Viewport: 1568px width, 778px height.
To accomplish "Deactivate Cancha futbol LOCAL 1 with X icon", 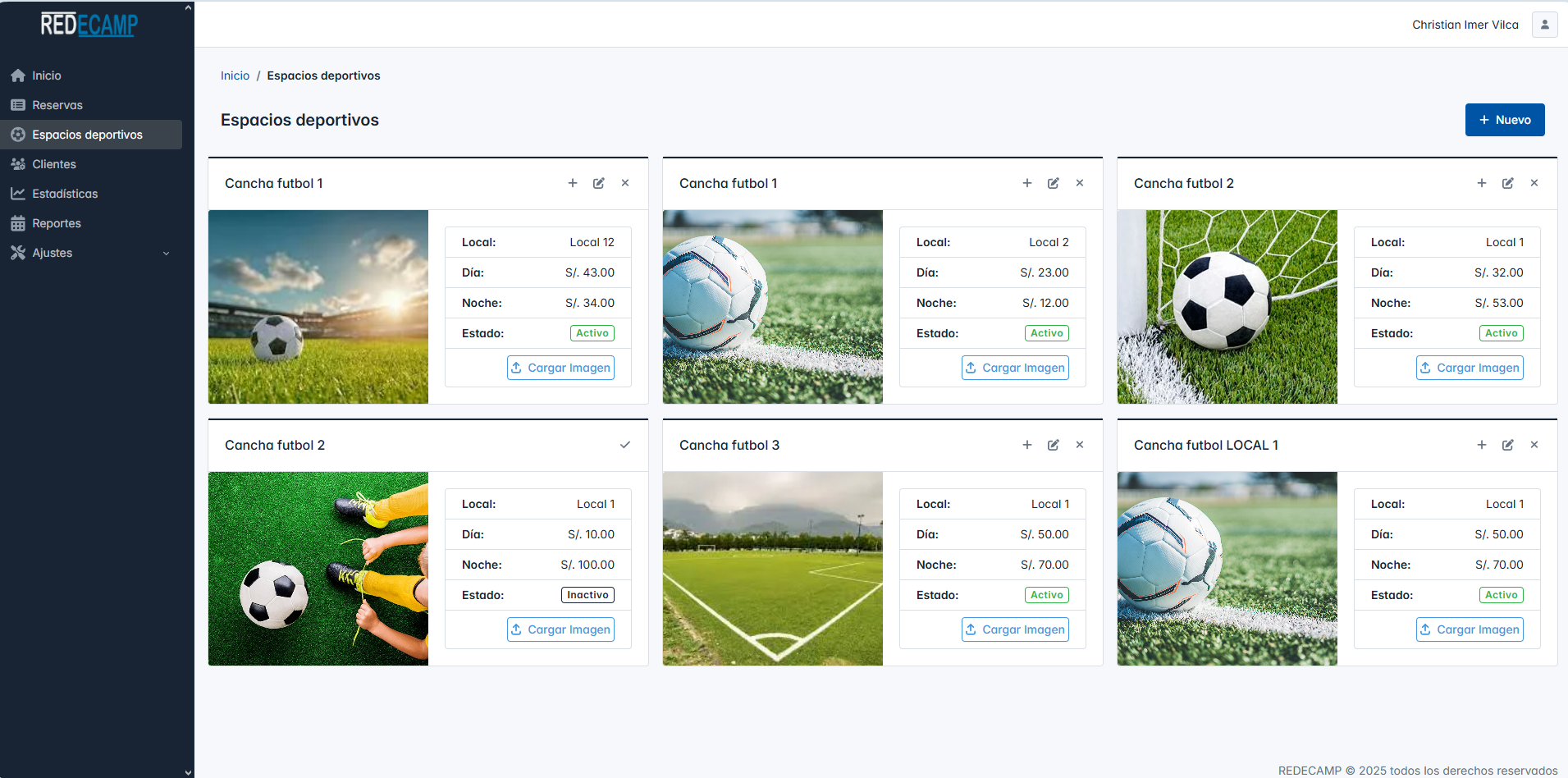I will coord(1534,445).
